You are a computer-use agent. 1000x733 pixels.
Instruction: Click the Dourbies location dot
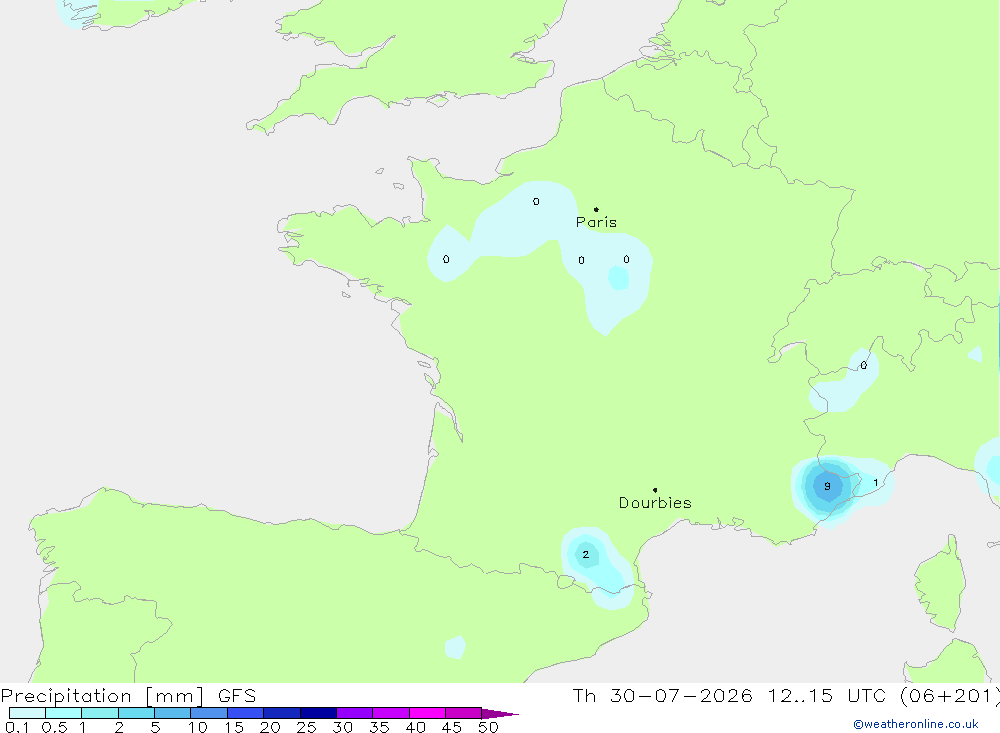(655, 490)
